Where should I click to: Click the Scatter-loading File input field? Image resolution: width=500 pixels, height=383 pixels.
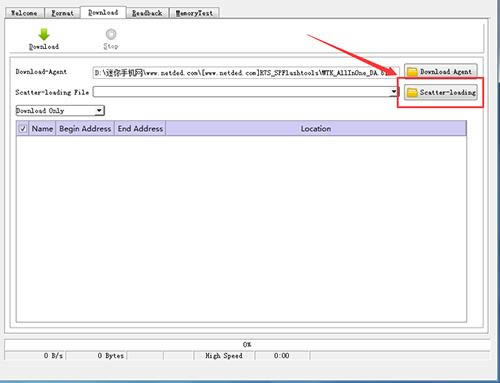coord(242,92)
